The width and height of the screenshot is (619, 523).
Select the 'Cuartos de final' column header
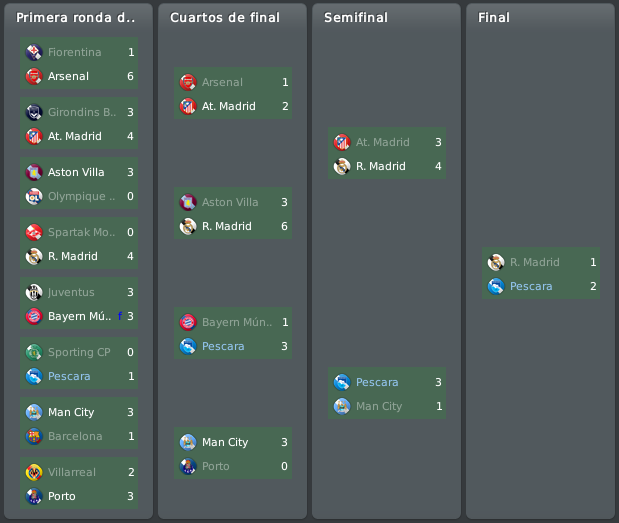click(225, 17)
